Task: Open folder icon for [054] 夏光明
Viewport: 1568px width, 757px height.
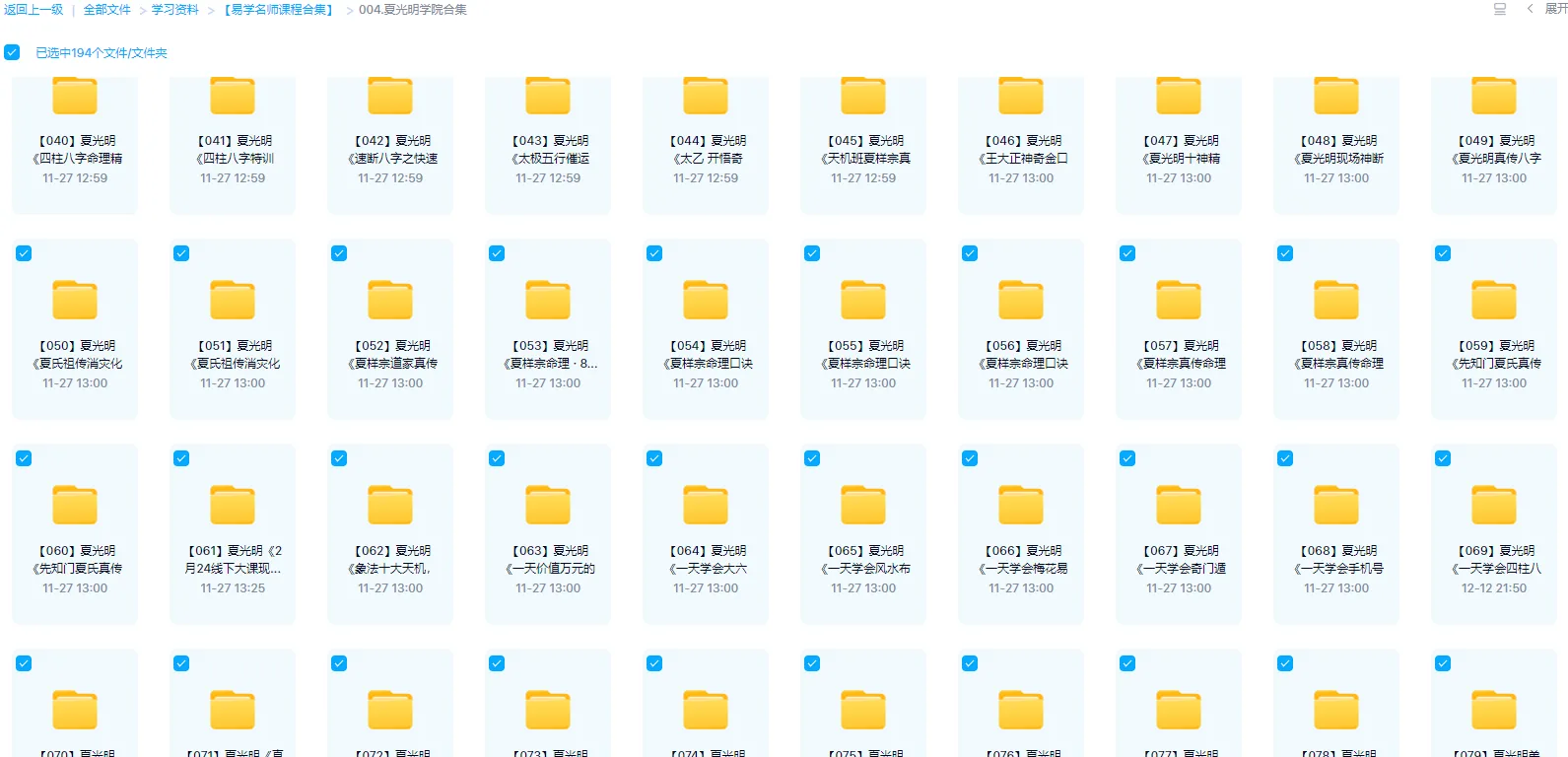Action: tap(706, 300)
